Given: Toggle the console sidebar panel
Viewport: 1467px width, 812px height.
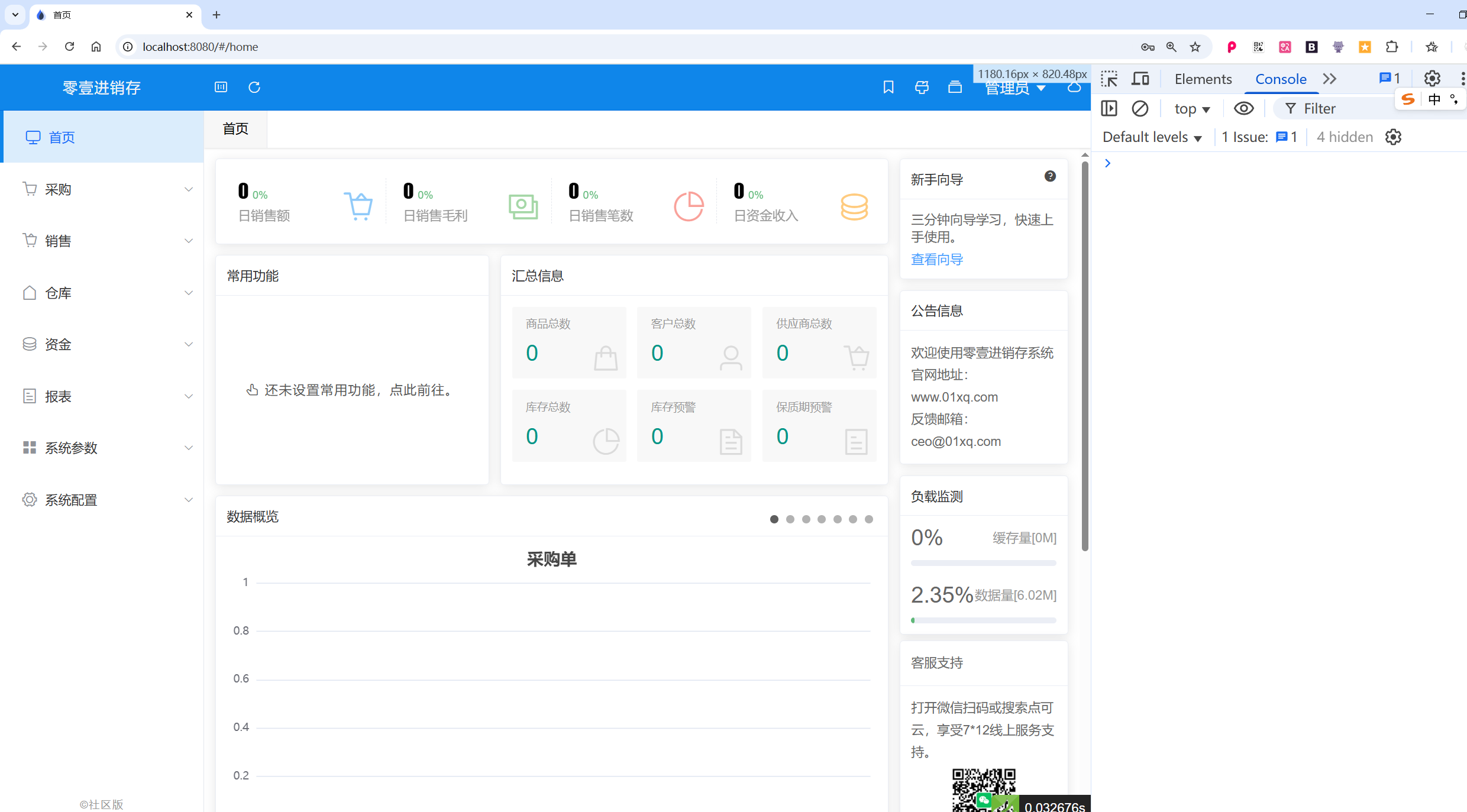Looking at the screenshot, I should 1109,109.
